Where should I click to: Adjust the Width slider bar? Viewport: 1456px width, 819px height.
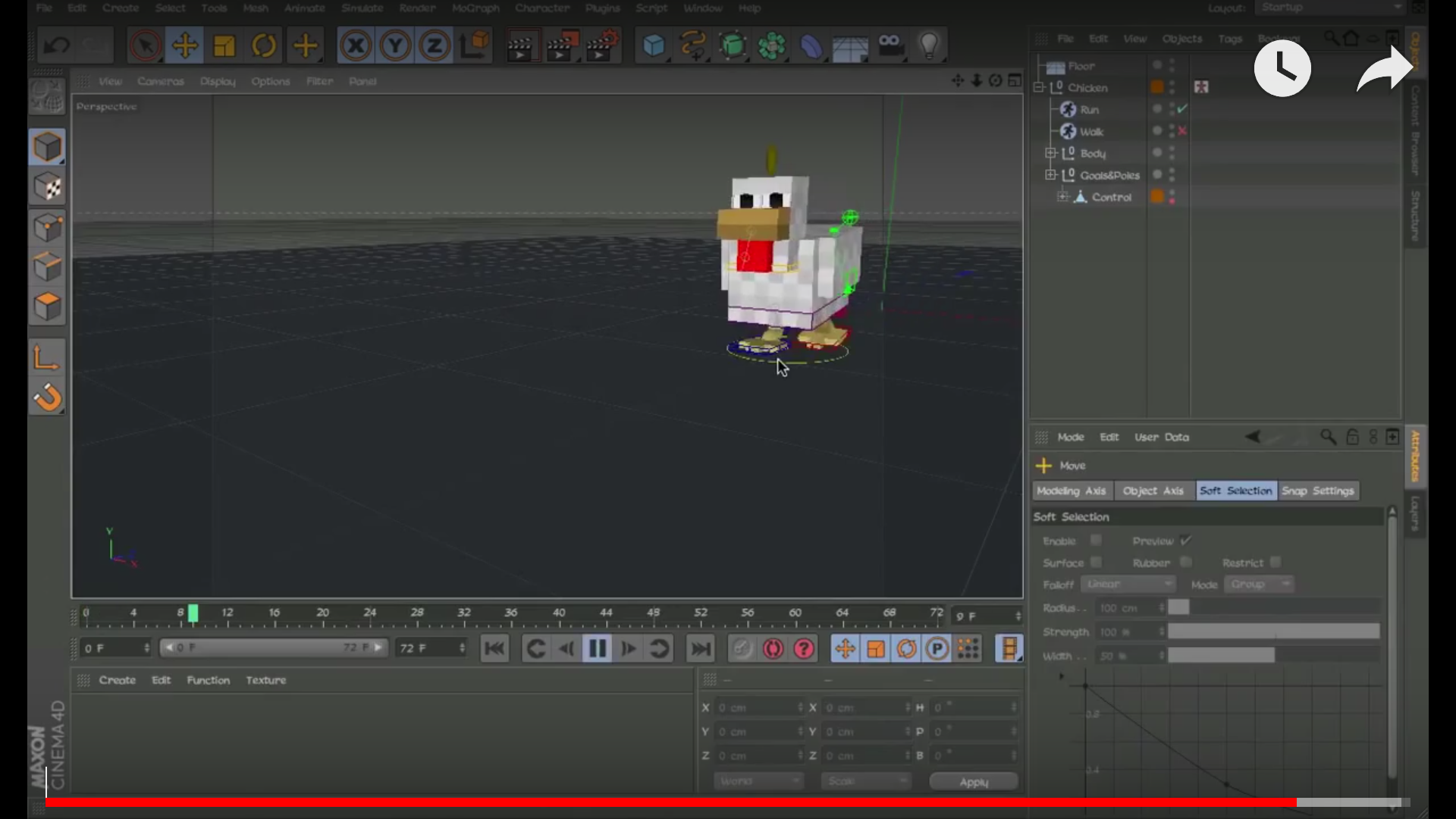click(x=1273, y=655)
